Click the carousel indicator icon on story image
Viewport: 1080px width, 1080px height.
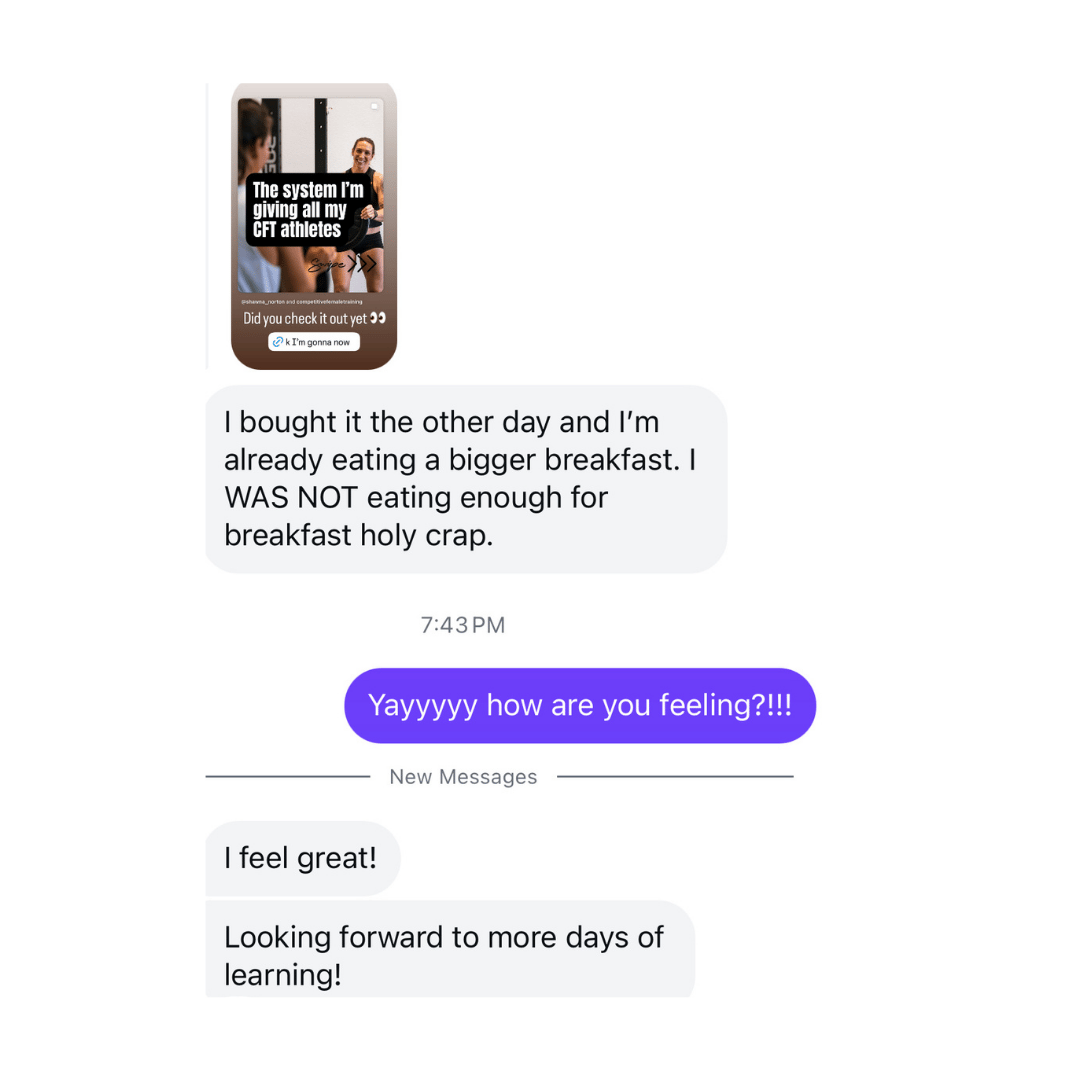click(375, 107)
